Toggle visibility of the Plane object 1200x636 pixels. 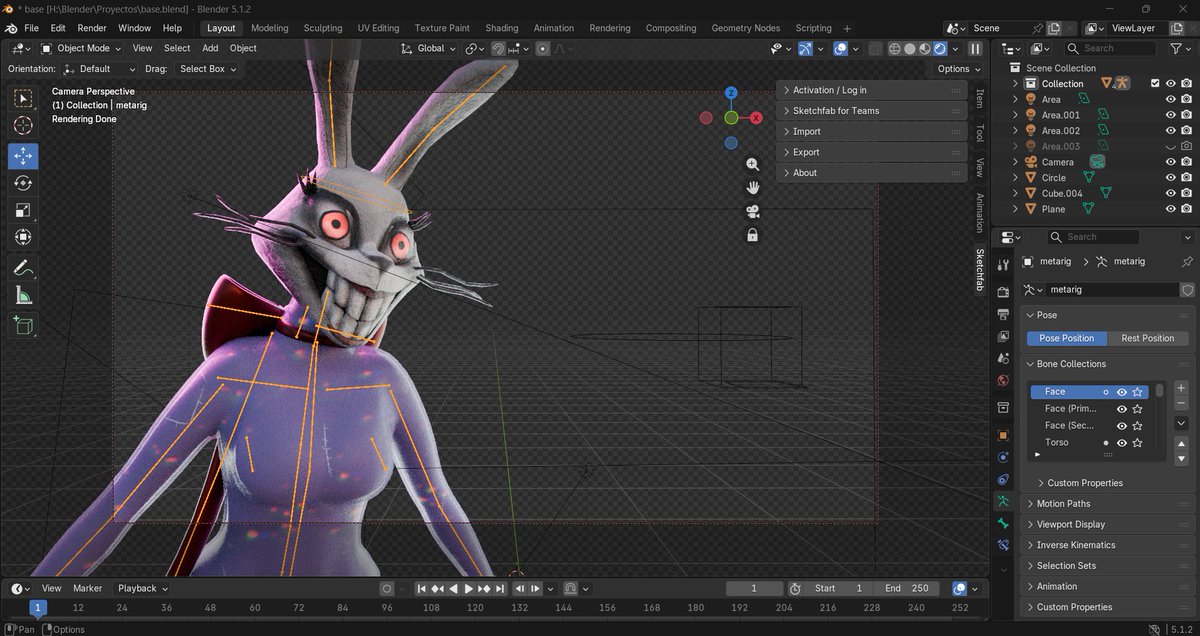pyautogui.click(x=1171, y=209)
